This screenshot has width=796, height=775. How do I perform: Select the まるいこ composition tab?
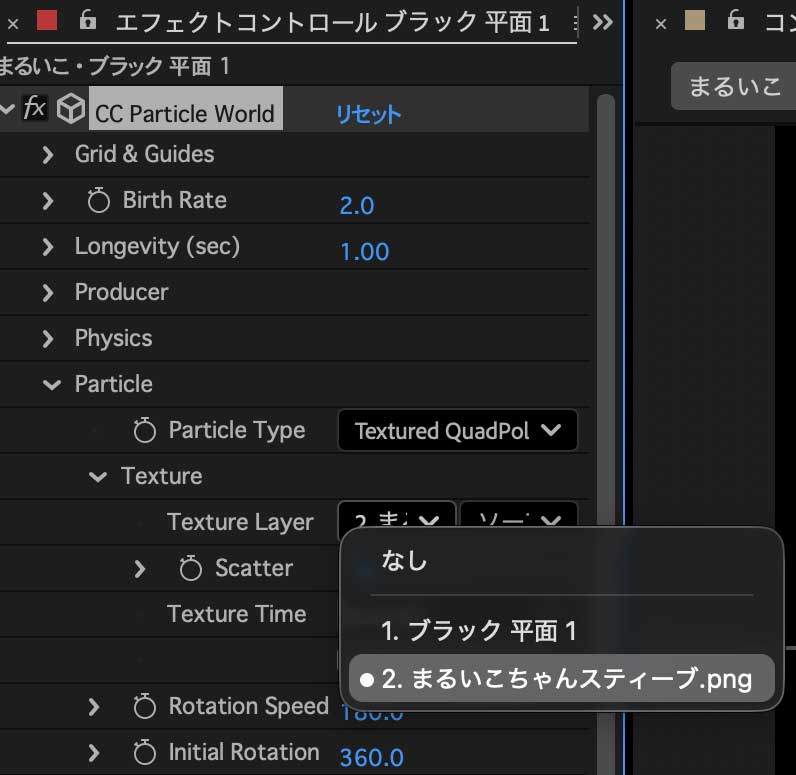734,86
